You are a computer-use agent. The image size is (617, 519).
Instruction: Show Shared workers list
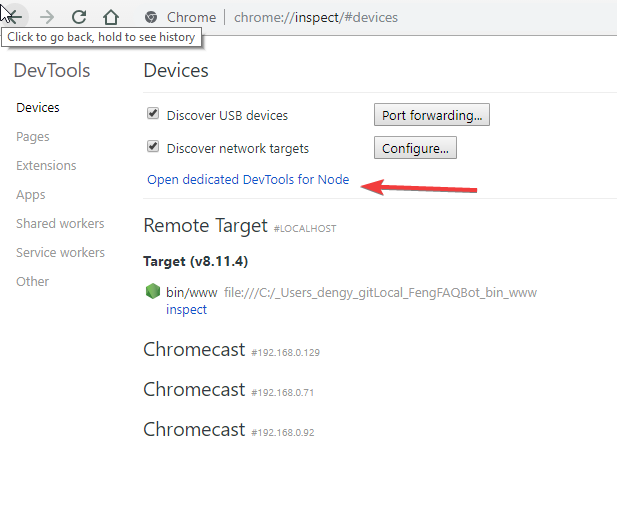tap(60, 223)
